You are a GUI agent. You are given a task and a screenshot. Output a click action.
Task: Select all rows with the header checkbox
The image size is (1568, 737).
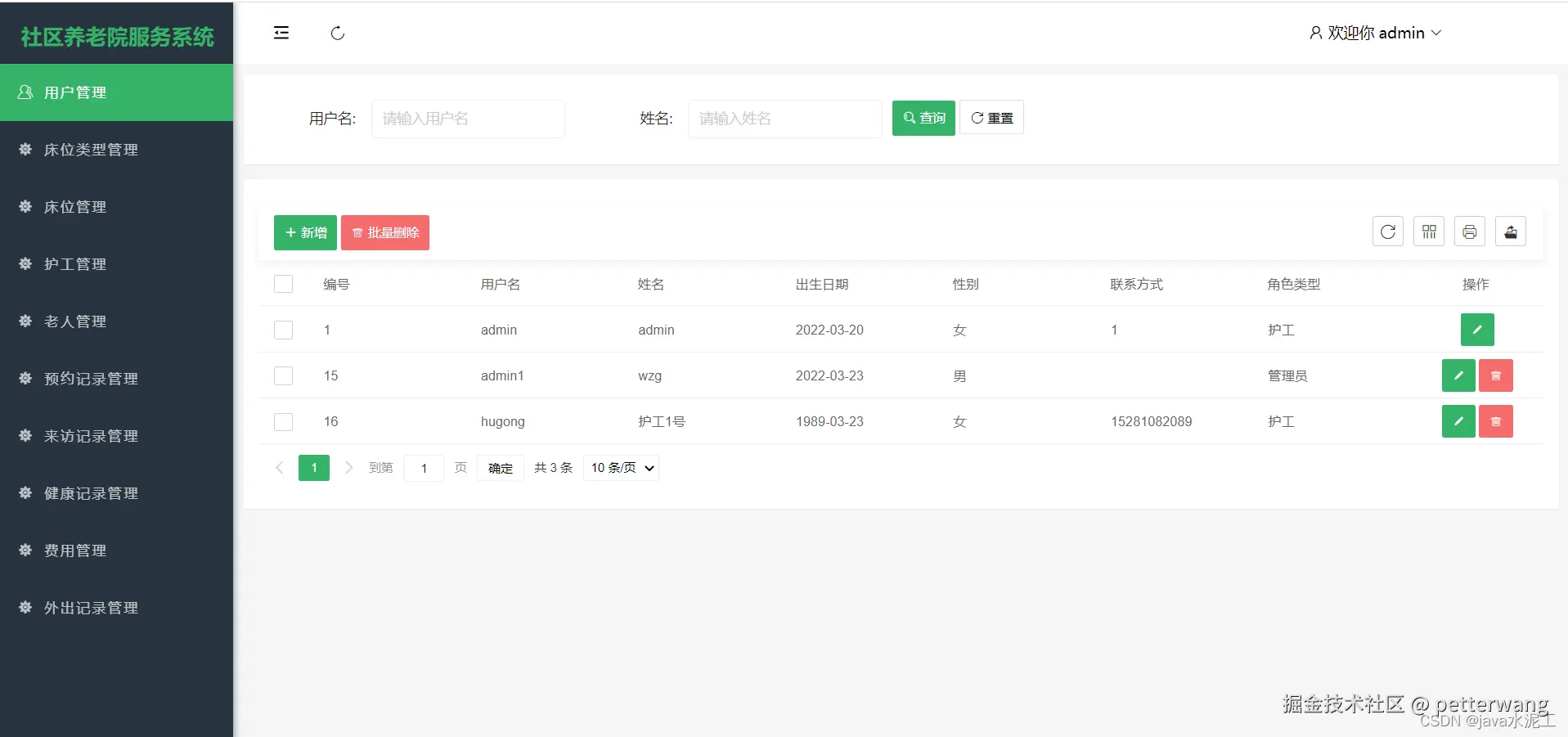click(283, 284)
